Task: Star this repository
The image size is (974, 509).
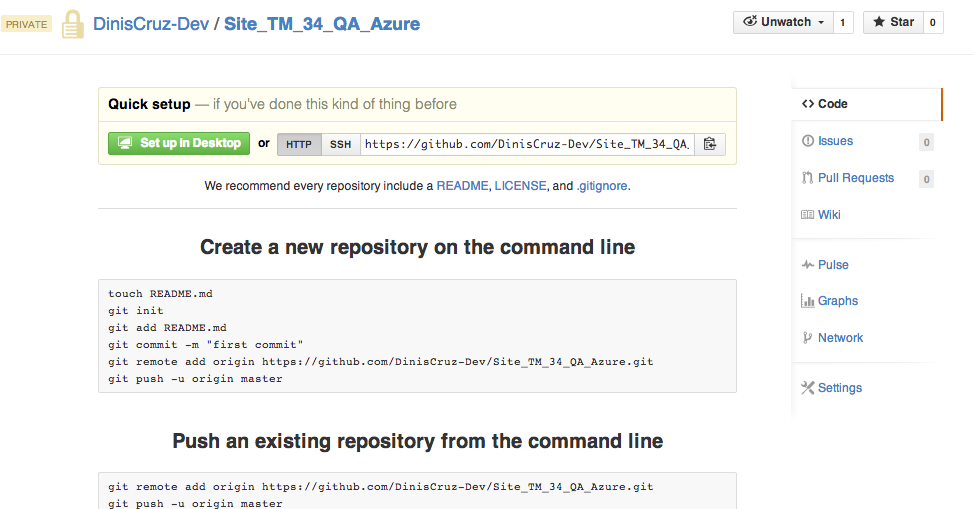Action: click(x=891, y=22)
